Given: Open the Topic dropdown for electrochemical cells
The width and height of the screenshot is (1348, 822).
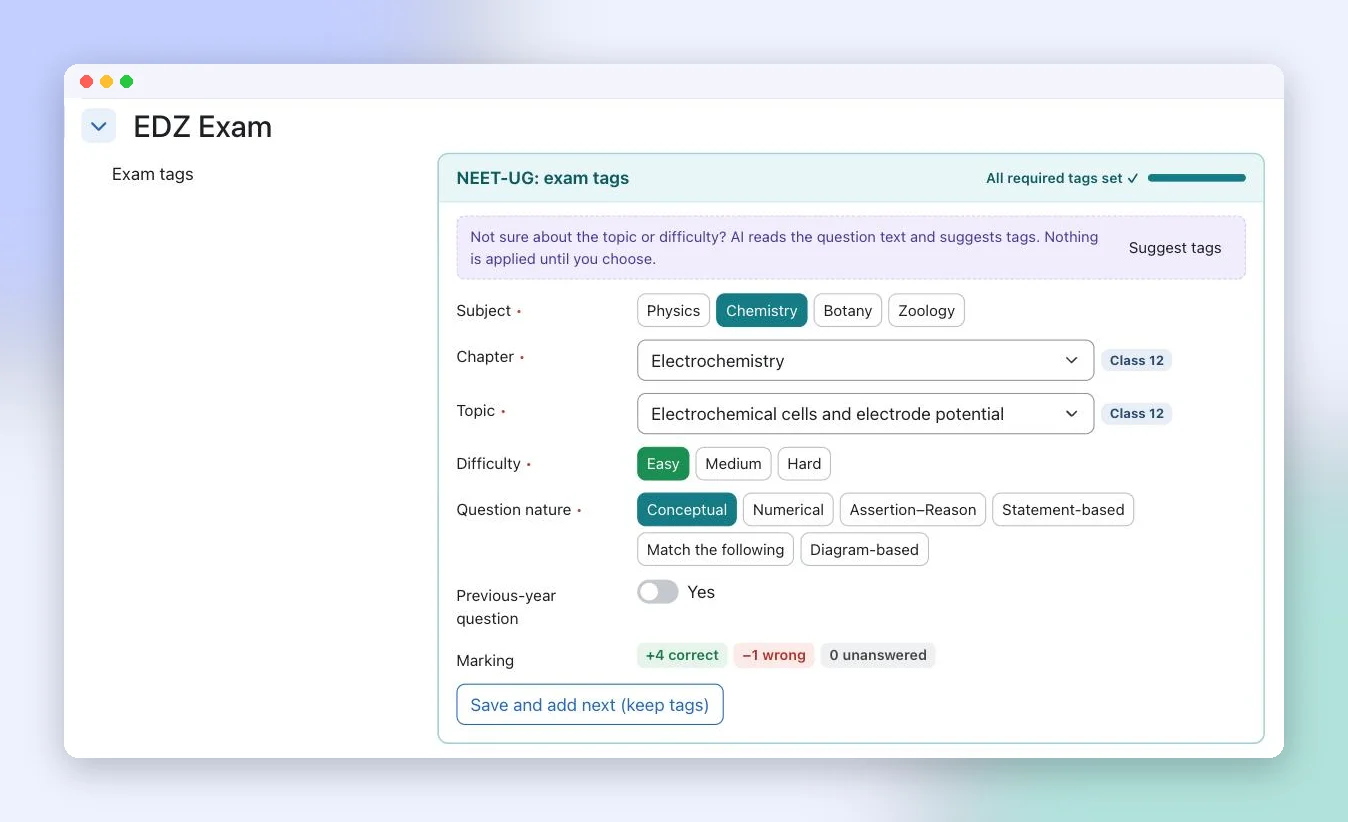Looking at the screenshot, I should click(x=865, y=413).
